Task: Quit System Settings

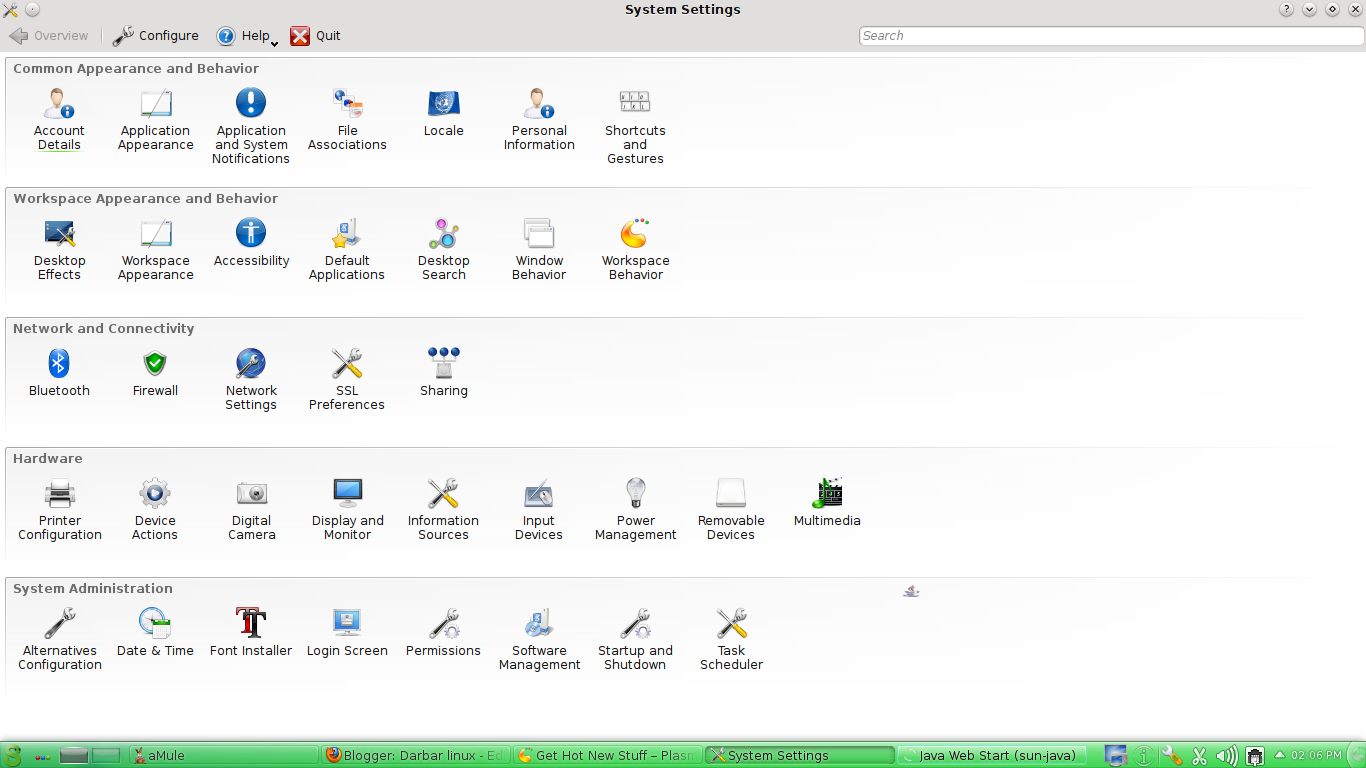Action: click(x=315, y=35)
